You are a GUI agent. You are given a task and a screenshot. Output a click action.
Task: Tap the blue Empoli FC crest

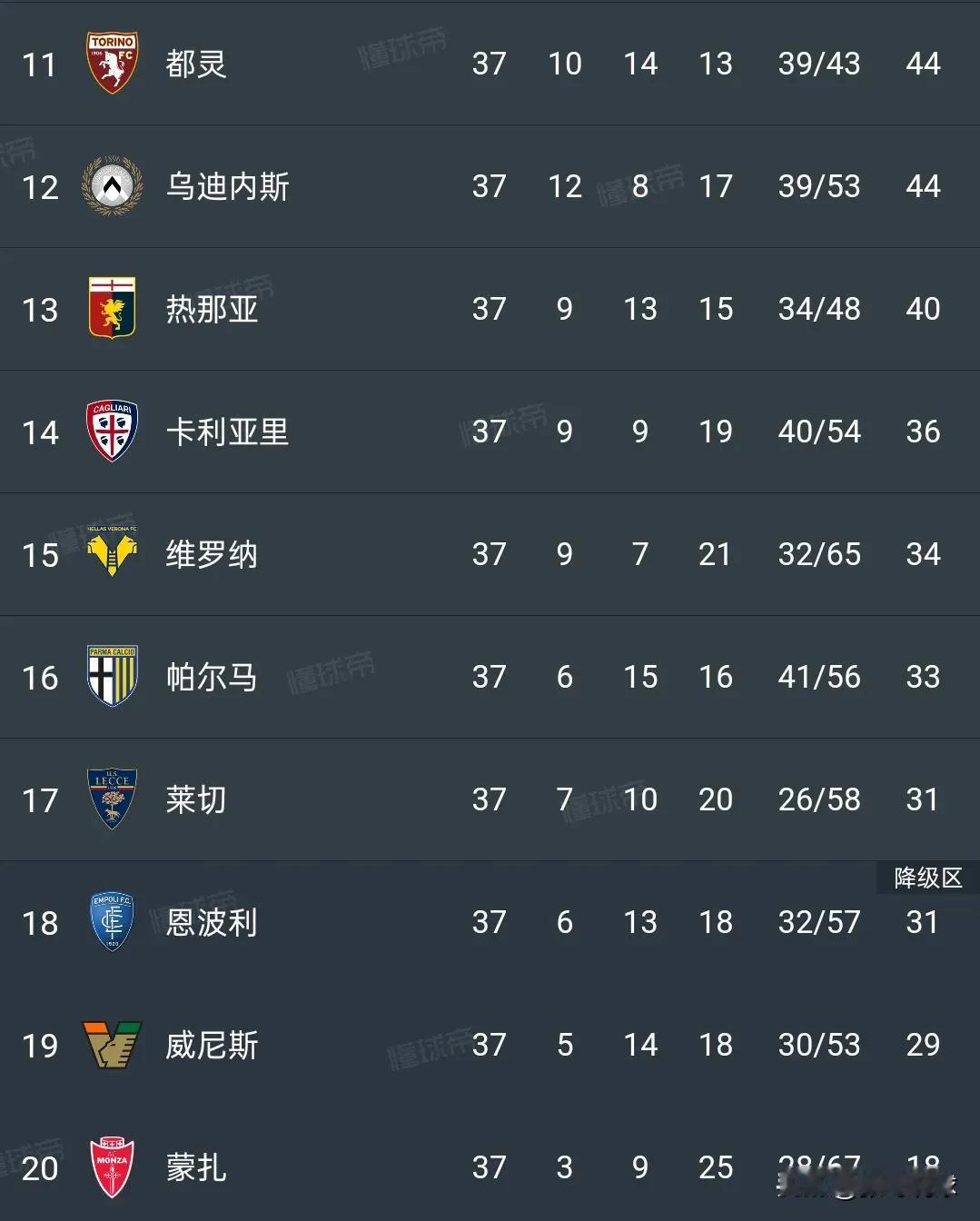[112, 922]
